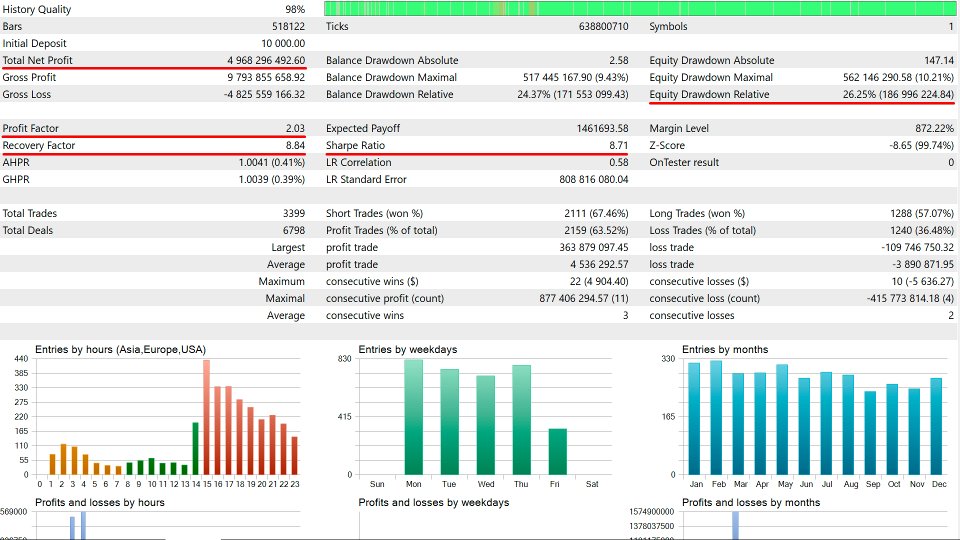
Task: Select Equity Drawdown Absolute value 147.14
Action: (x=939, y=60)
